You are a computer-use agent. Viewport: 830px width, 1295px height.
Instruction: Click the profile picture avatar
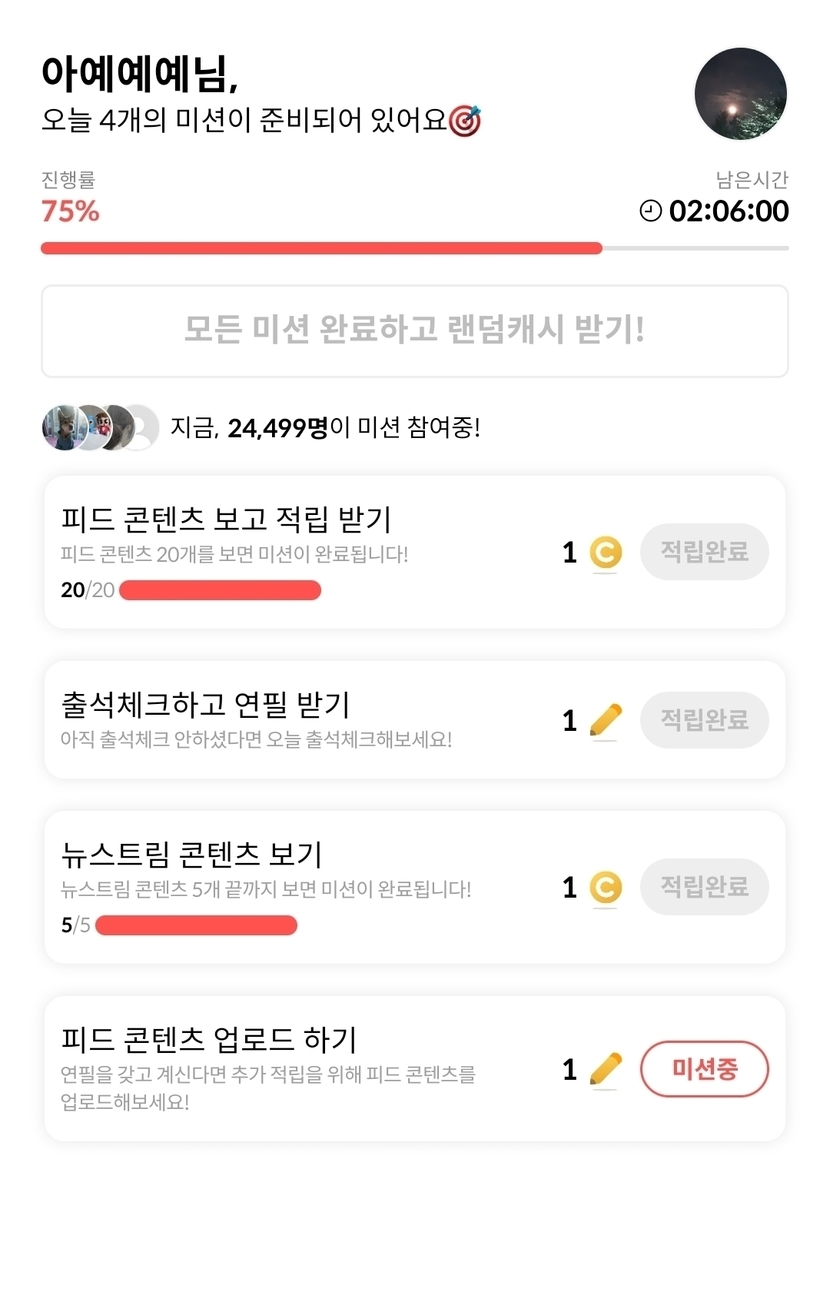point(740,94)
